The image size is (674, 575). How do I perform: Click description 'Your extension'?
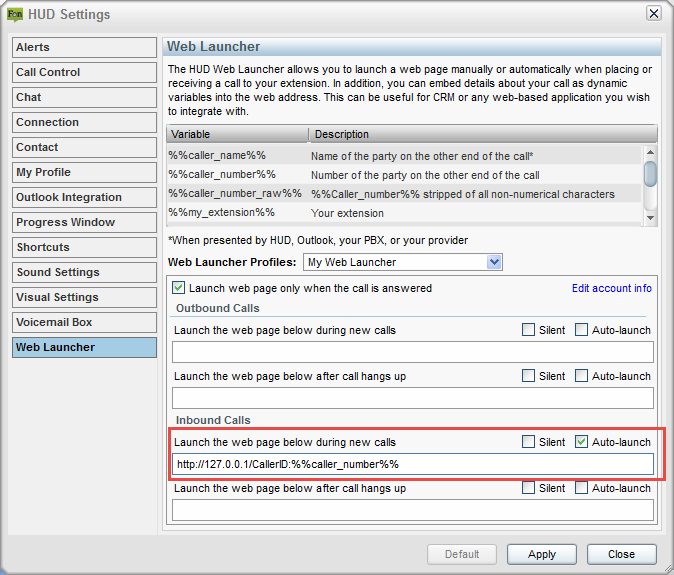pos(347,213)
